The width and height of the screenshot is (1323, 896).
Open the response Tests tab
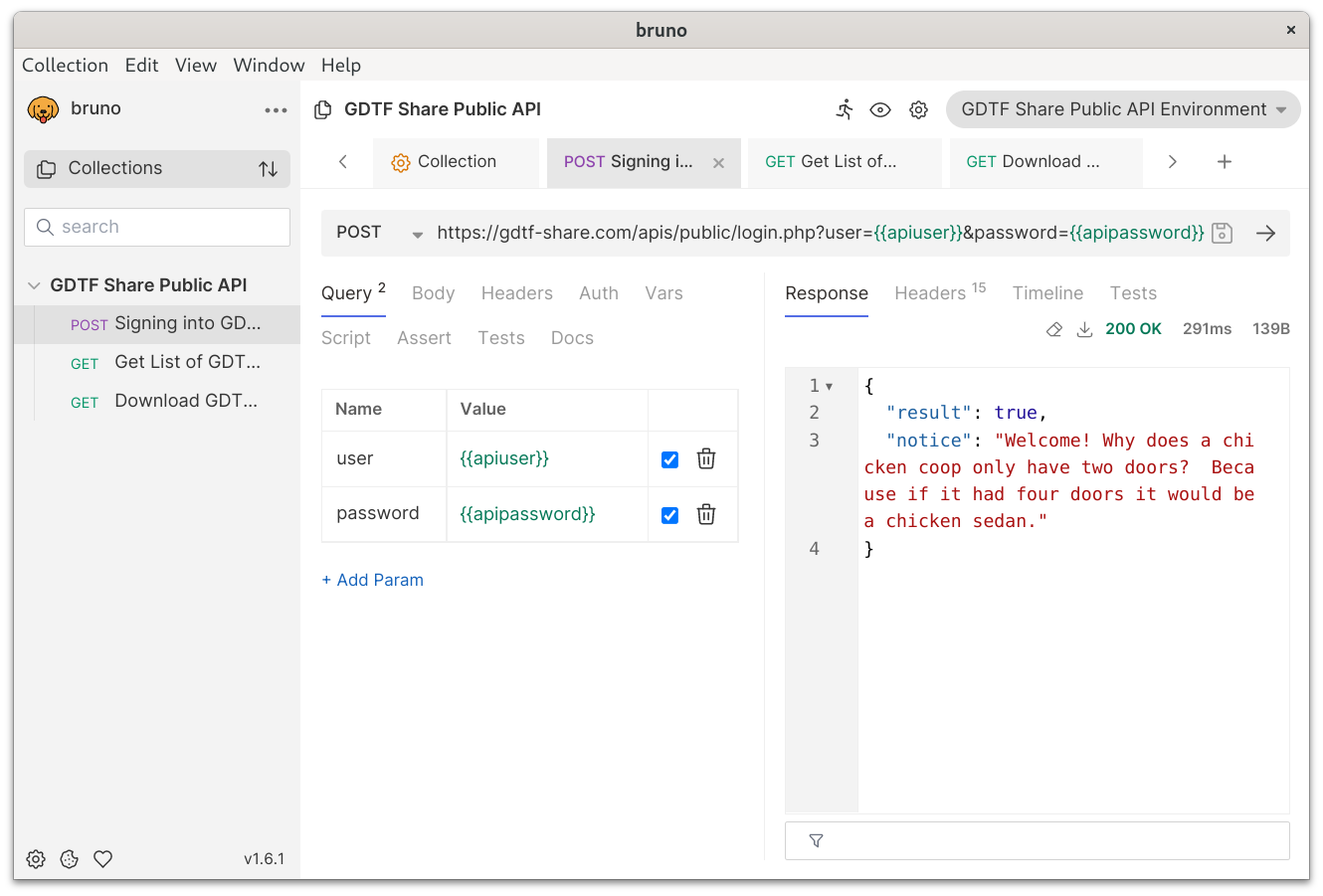[1133, 293]
